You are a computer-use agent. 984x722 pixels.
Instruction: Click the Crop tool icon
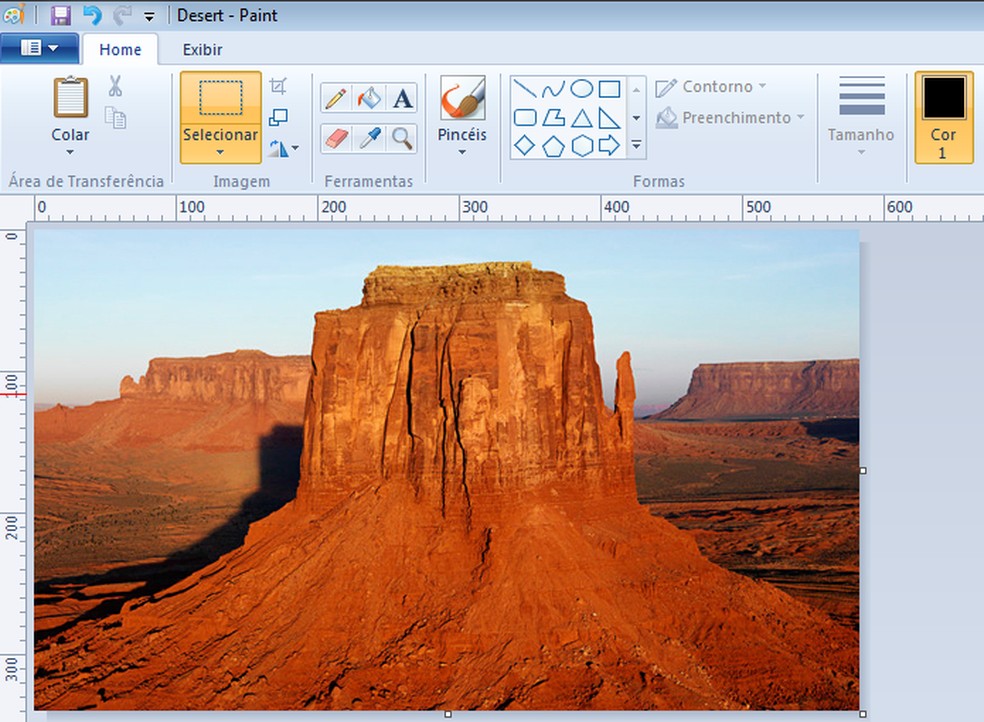click(278, 86)
